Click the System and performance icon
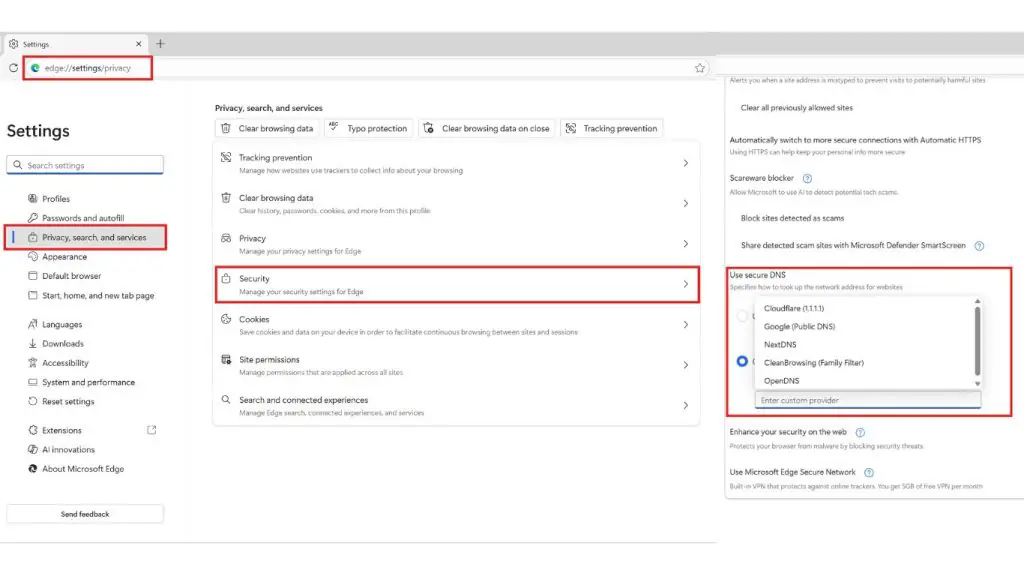 [x=33, y=382]
